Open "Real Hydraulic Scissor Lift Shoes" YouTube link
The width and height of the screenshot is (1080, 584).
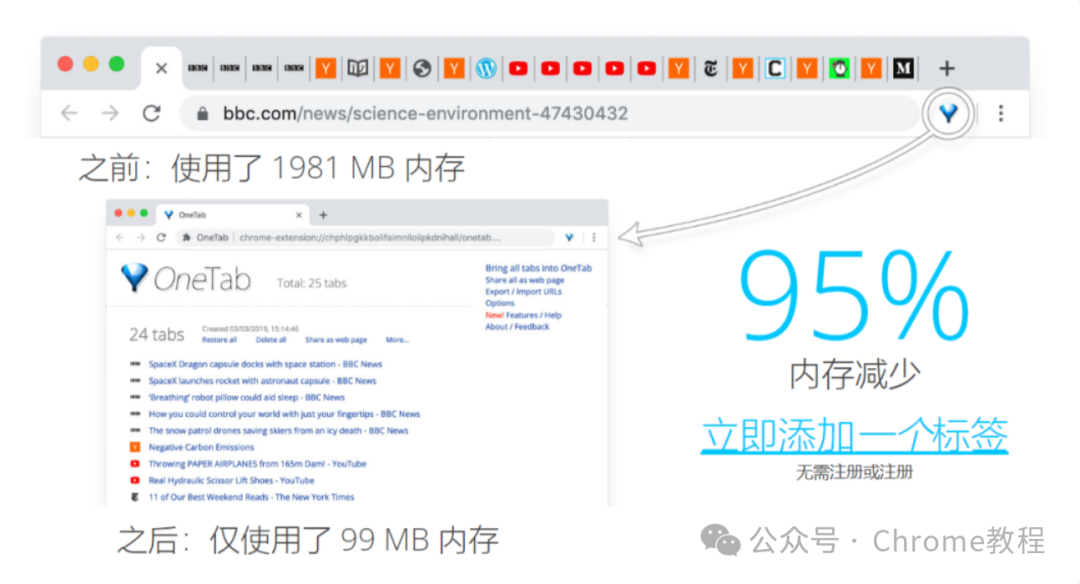coord(231,480)
